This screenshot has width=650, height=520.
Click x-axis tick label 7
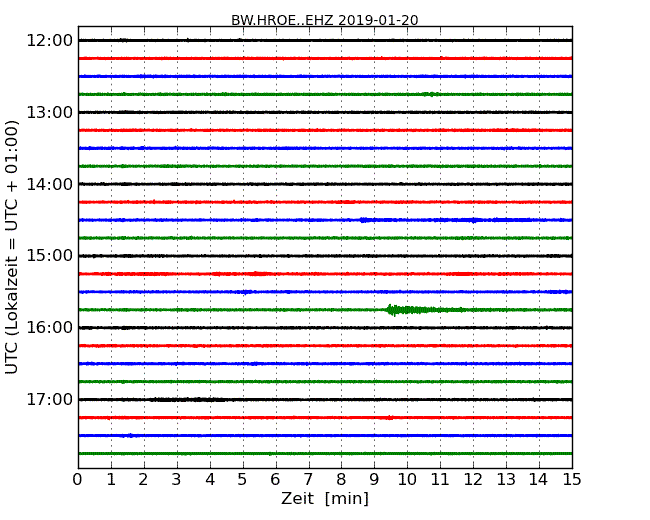coord(308,480)
